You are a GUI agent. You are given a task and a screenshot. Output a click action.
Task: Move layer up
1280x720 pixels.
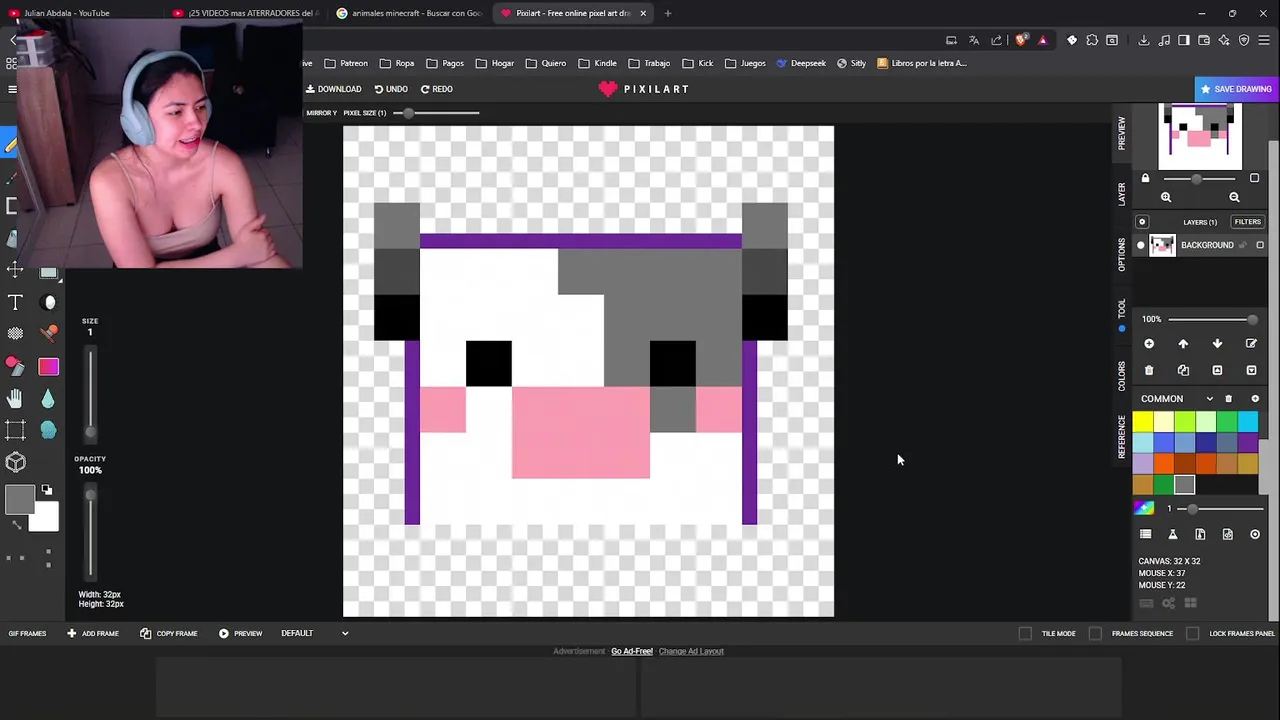coord(1183,344)
